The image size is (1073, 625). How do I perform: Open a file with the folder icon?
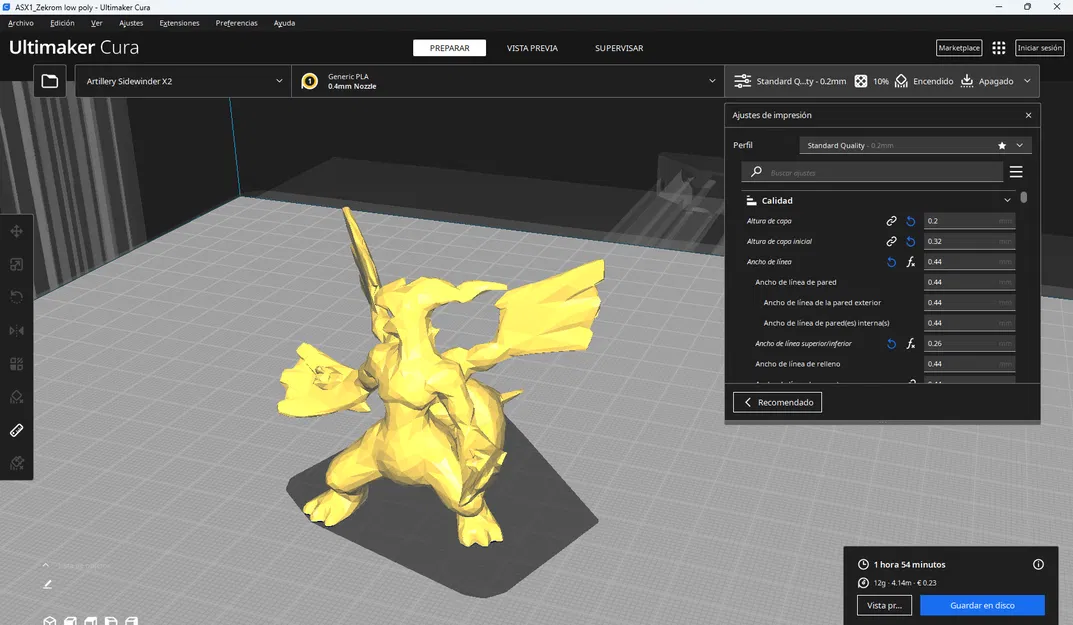49,80
